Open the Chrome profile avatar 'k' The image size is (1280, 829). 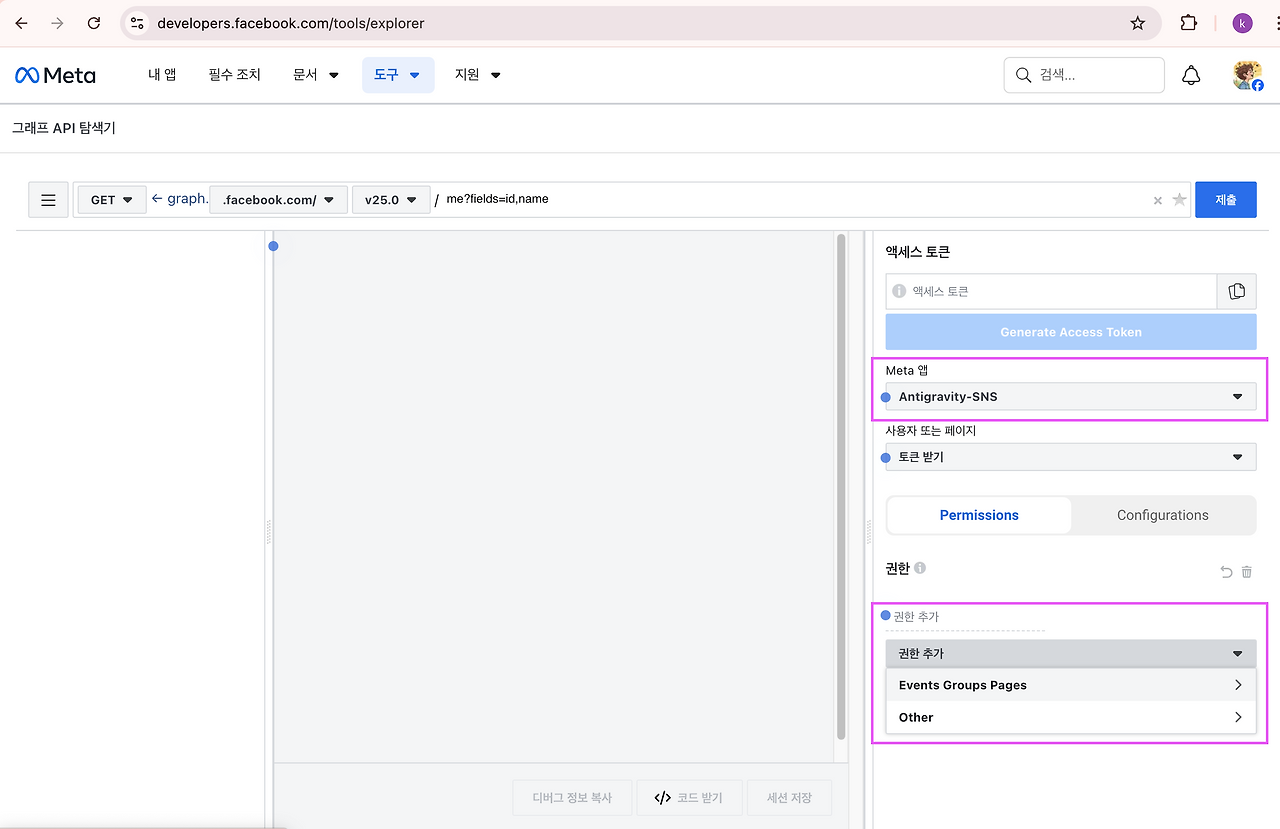(x=1242, y=23)
